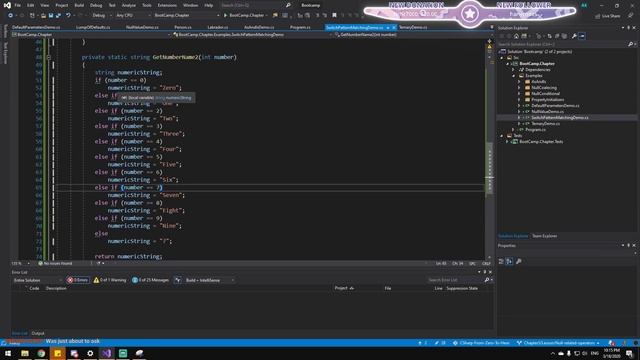Click the bookmark icon in the toolbar
This screenshot has width=640, height=360.
(x=334, y=16)
